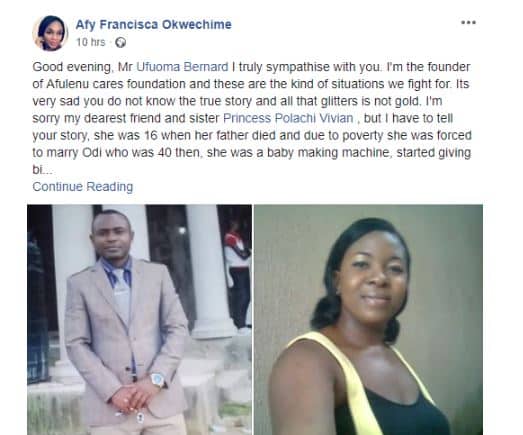
Task: Click the truncated post text body
Action: [x=252, y=118]
